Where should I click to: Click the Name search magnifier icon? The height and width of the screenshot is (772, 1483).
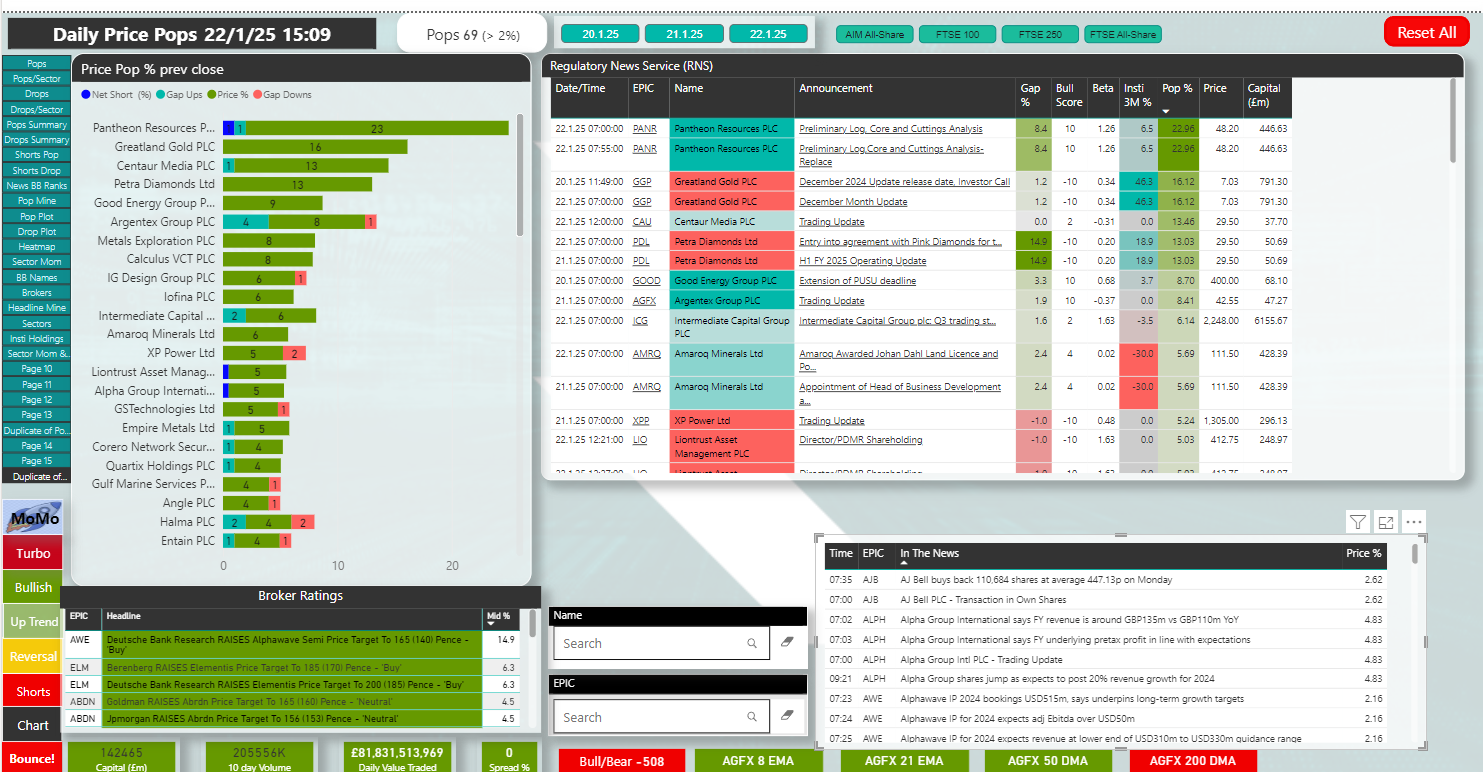pos(752,643)
